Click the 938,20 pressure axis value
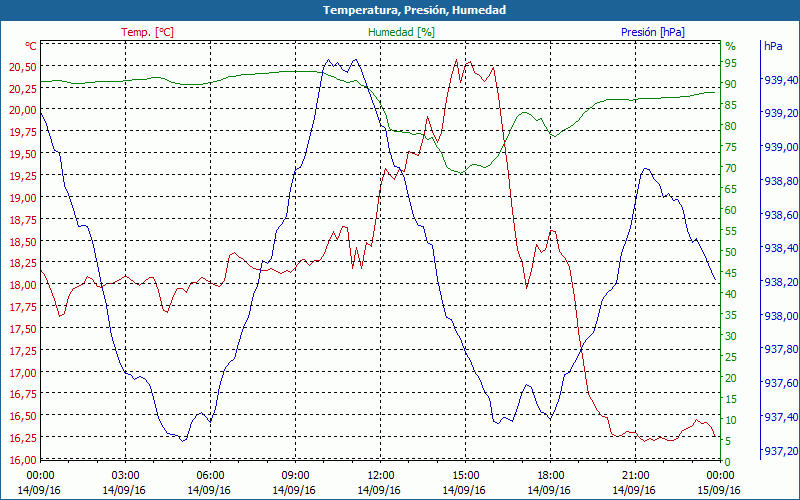Viewport: 800px width, 500px height. tap(779, 282)
